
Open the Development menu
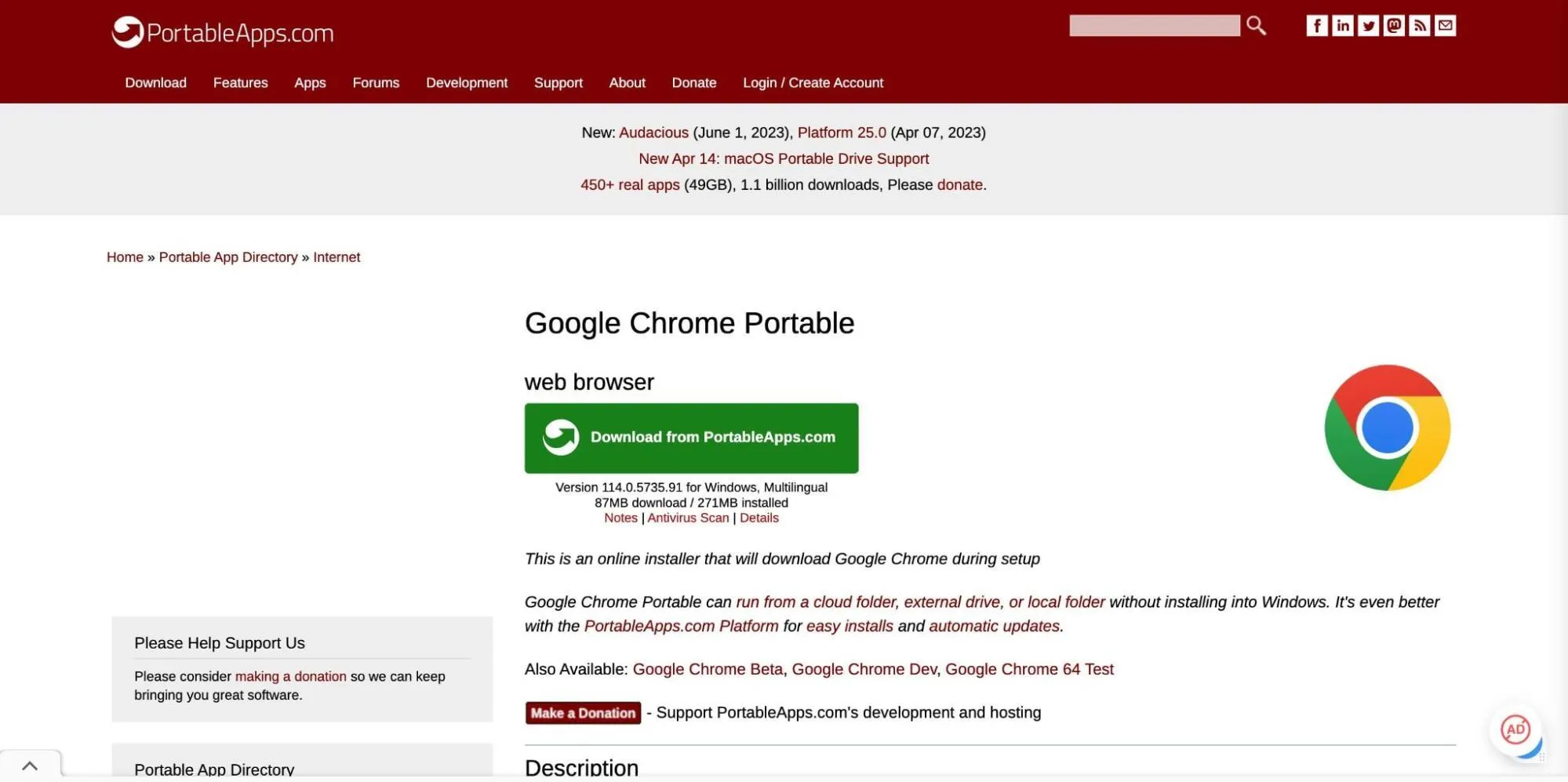467,82
